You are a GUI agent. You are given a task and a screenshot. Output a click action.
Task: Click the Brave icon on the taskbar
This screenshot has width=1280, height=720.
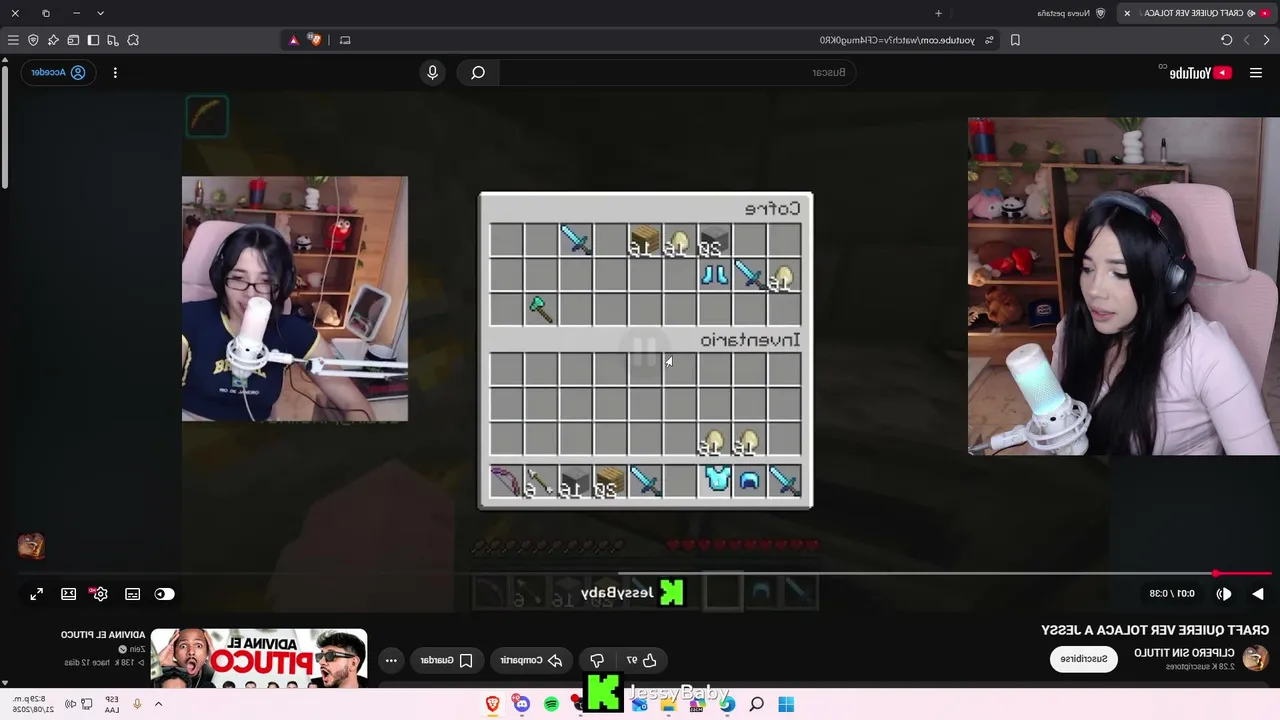tap(492, 704)
